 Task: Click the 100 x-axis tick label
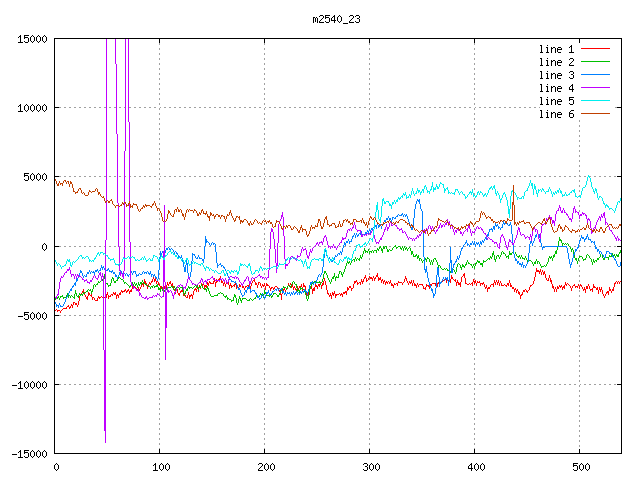point(160,467)
